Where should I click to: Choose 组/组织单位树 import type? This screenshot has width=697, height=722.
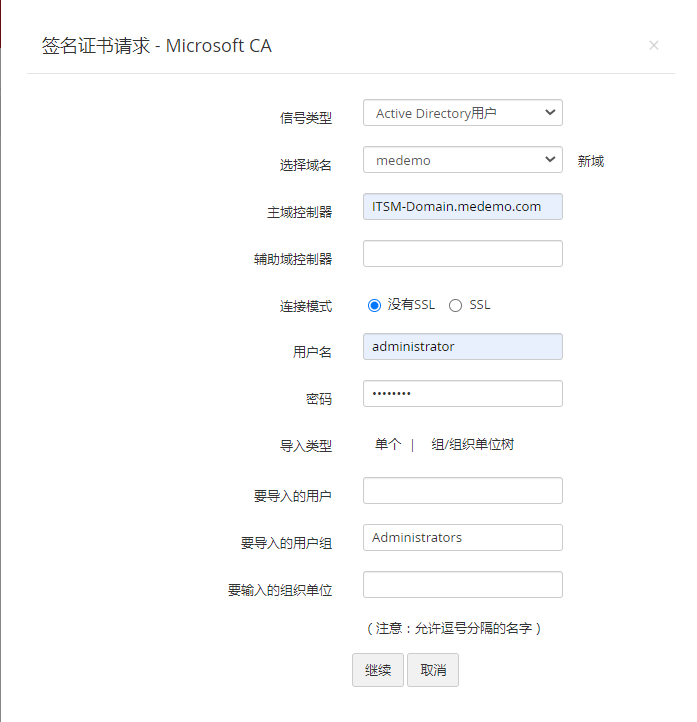pos(472,444)
